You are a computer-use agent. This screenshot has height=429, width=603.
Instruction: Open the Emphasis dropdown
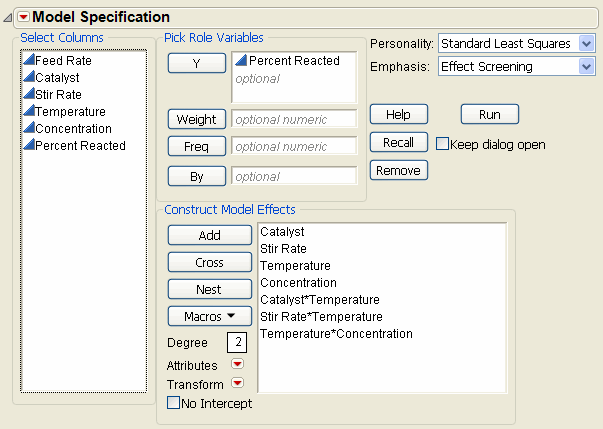586,66
